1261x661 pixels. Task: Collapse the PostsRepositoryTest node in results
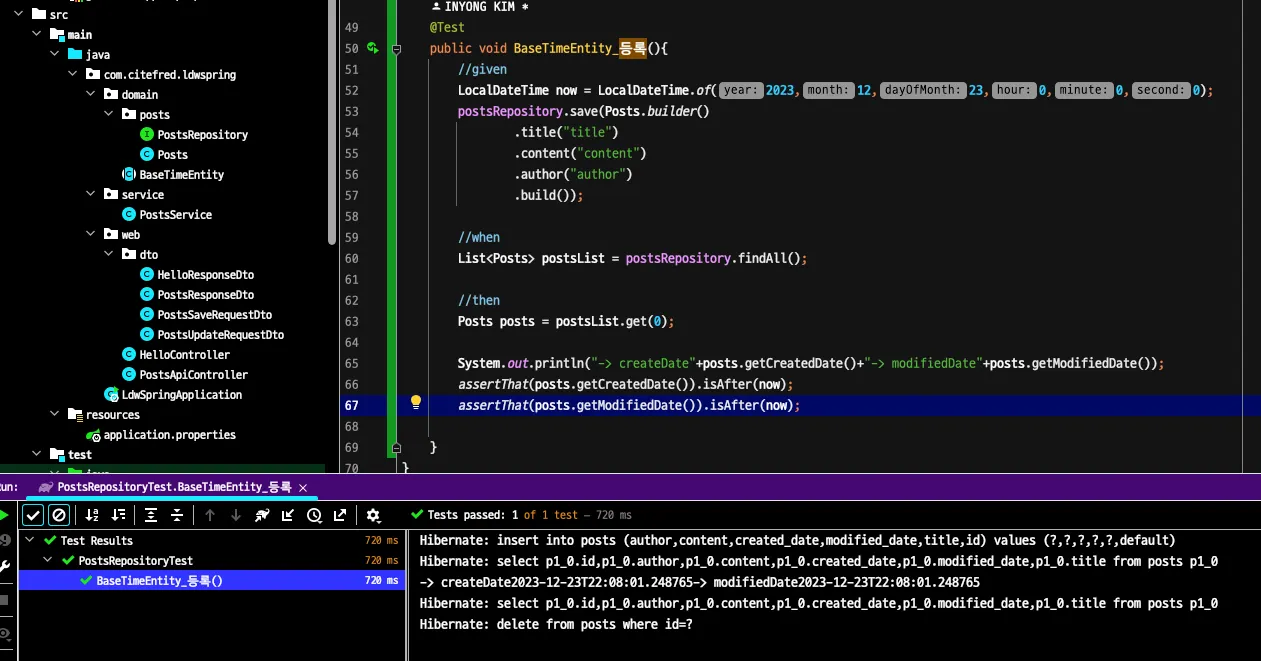pos(49,561)
